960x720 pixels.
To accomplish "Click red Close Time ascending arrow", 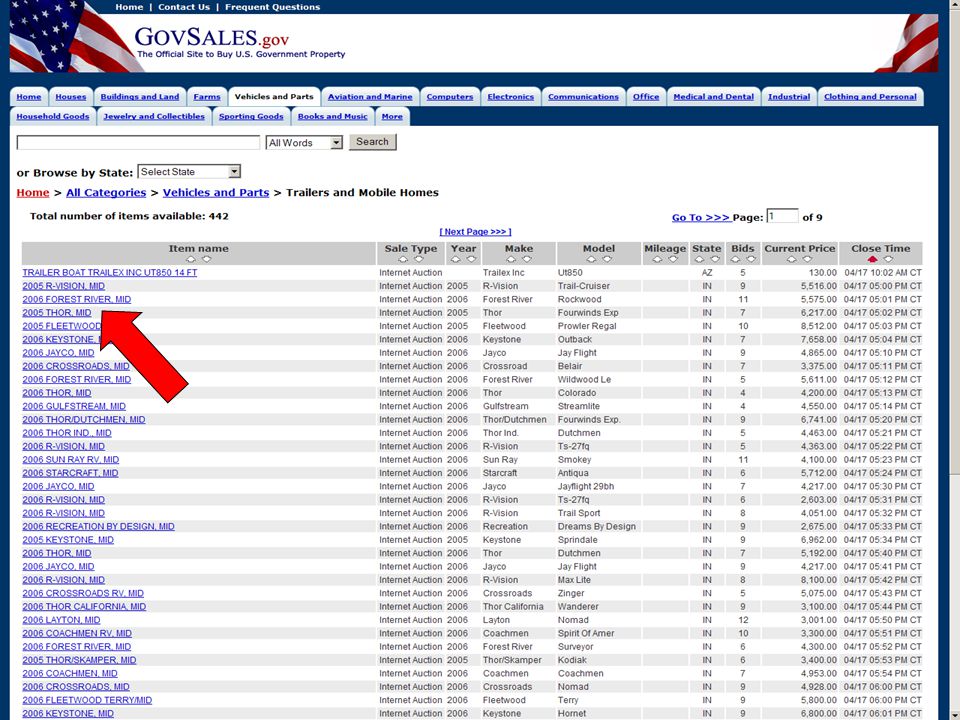I will (872, 259).
